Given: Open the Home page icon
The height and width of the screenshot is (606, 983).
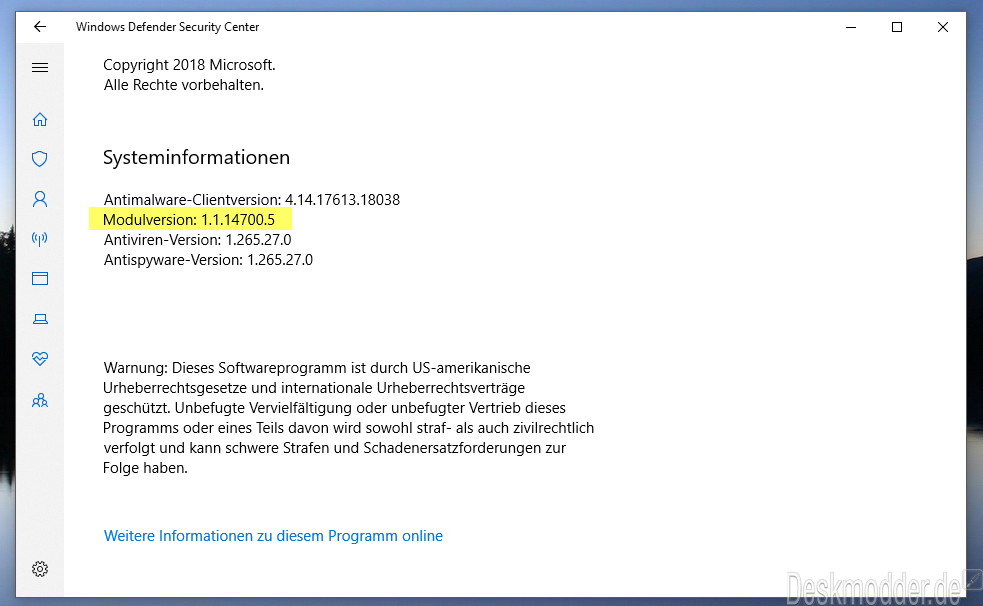Looking at the screenshot, I should pyautogui.click(x=40, y=119).
